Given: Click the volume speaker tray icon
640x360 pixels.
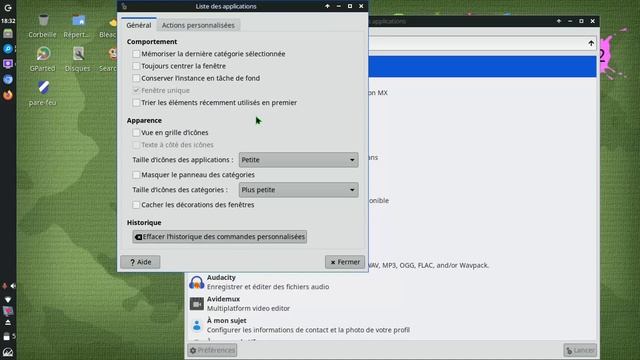Looking at the screenshot, I should pos(13,286).
